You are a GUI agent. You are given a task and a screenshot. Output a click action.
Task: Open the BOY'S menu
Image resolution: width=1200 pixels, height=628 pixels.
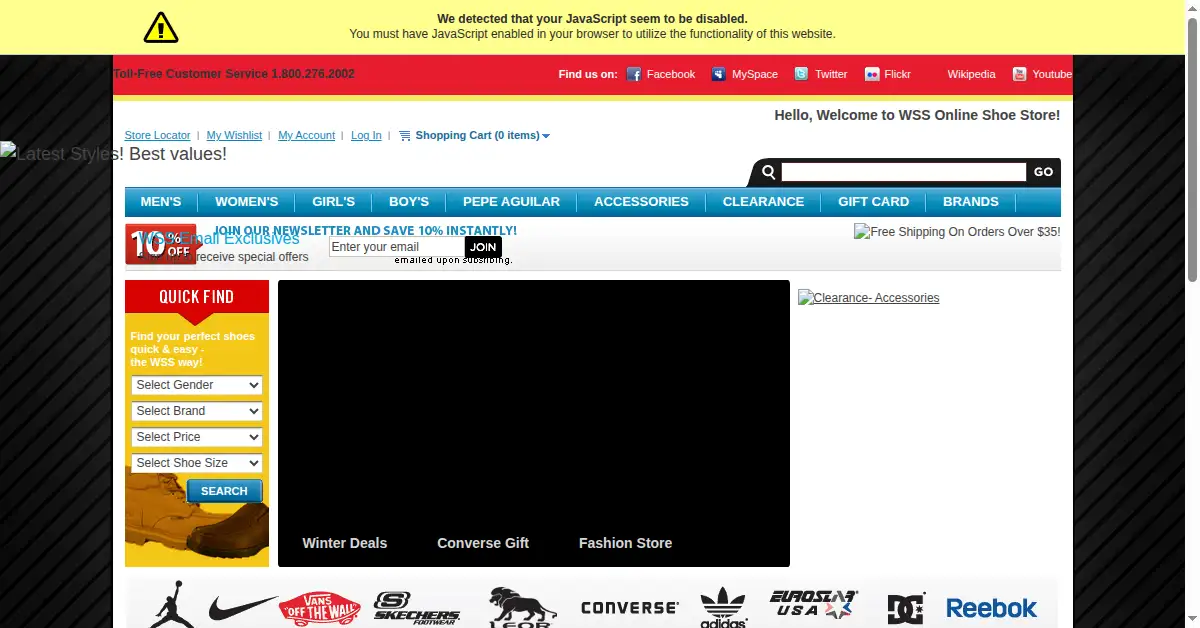pos(409,201)
